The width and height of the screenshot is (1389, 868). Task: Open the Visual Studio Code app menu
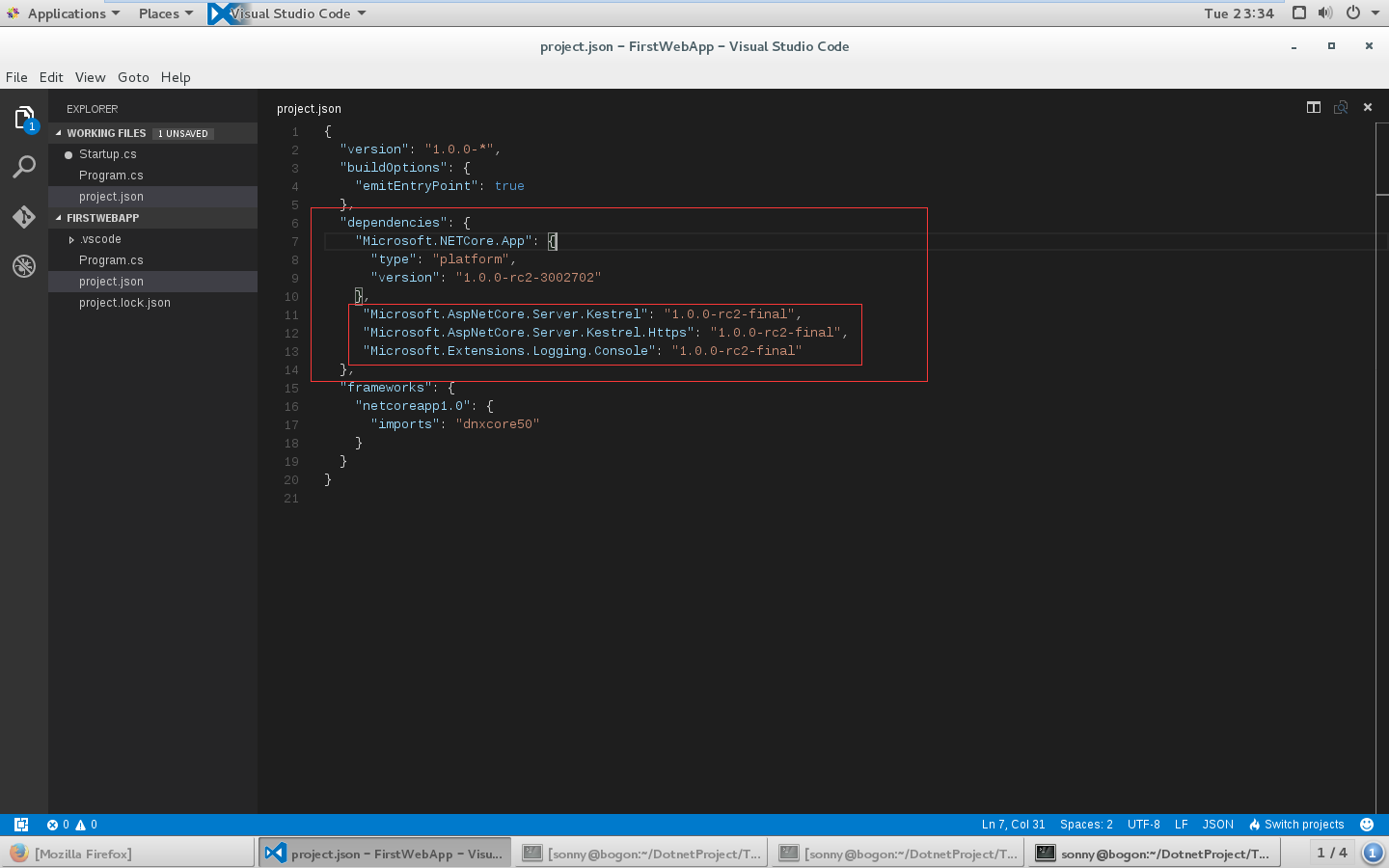tap(287, 14)
